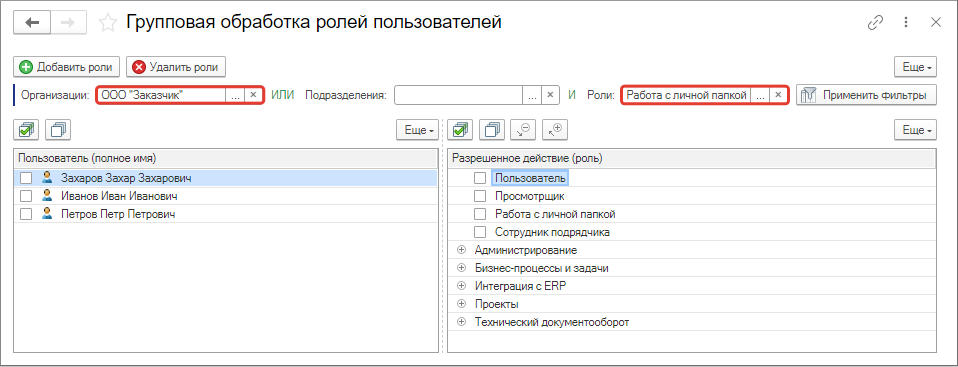Copy a link to this form
This screenshot has width=958, height=367.
[876, 23]
